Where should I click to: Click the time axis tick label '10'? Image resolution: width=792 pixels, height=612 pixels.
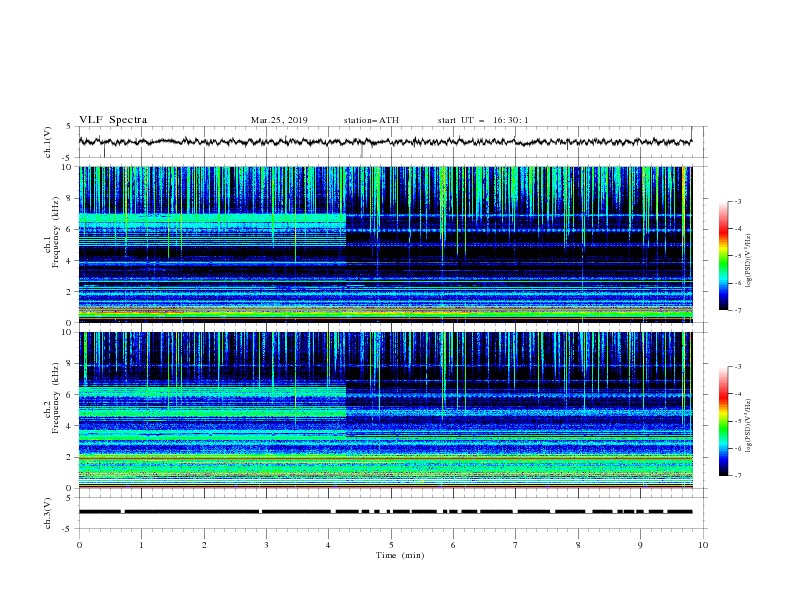(703, 545)
